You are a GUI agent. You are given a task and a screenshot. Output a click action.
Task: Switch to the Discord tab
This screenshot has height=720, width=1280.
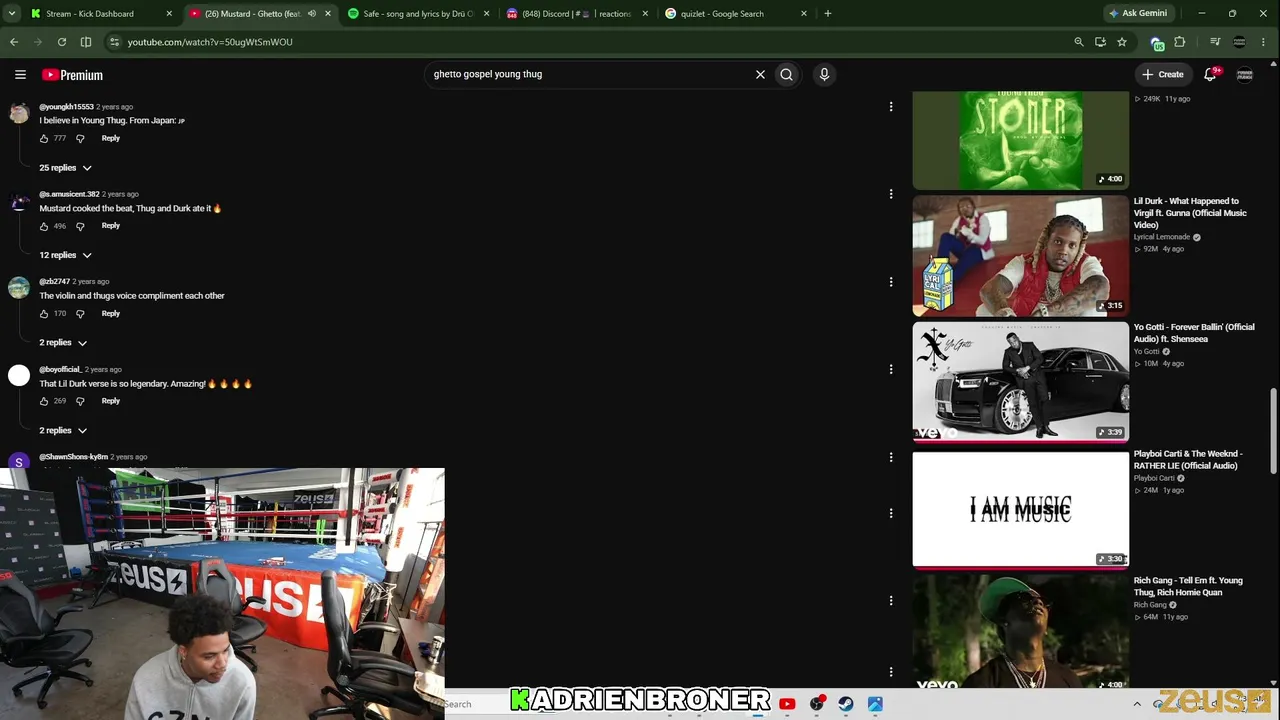[576, 14]
